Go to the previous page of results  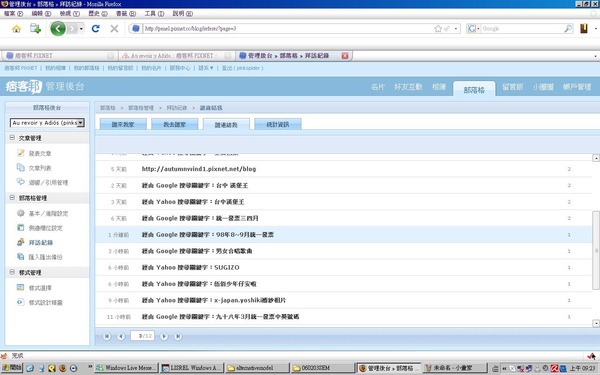(x=121, y=336)
